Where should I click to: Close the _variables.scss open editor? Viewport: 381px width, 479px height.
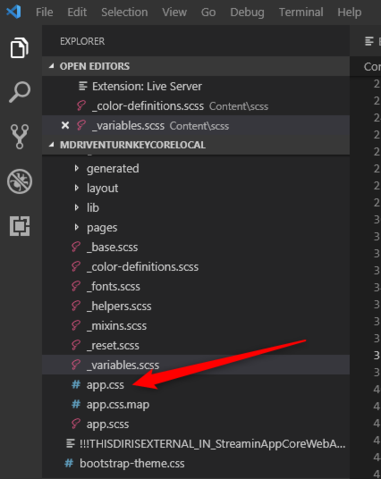coord(65,126)
